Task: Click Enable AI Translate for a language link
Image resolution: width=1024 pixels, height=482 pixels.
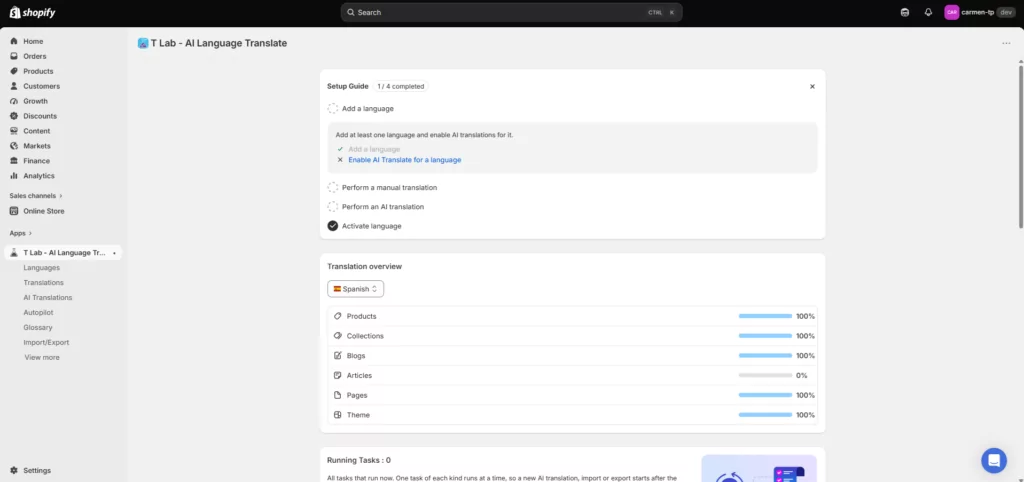Action: [x=405, y=159]
